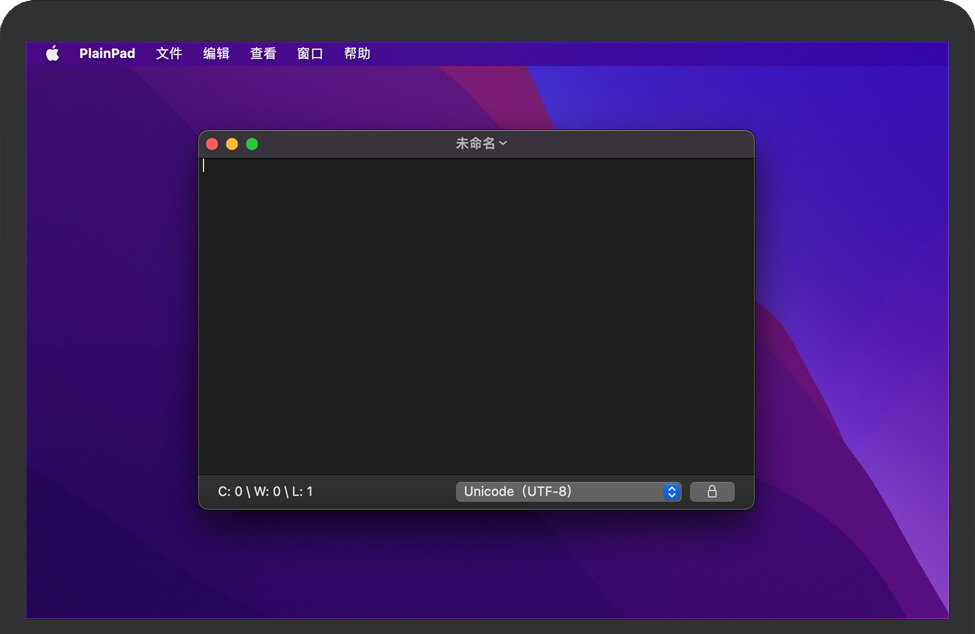This screenshot has width=975, height=634.
Task: Toggle the lock icon in the status bar
Action: (712, 492)
